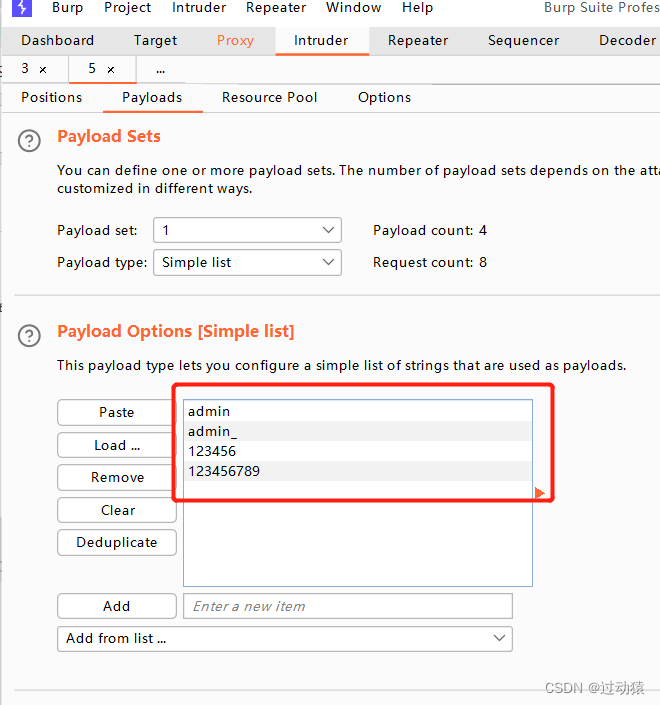Image resolution: width=660 pixels, height=705 pixels.
Task: Open the Project menu
Action: [128, 8]
